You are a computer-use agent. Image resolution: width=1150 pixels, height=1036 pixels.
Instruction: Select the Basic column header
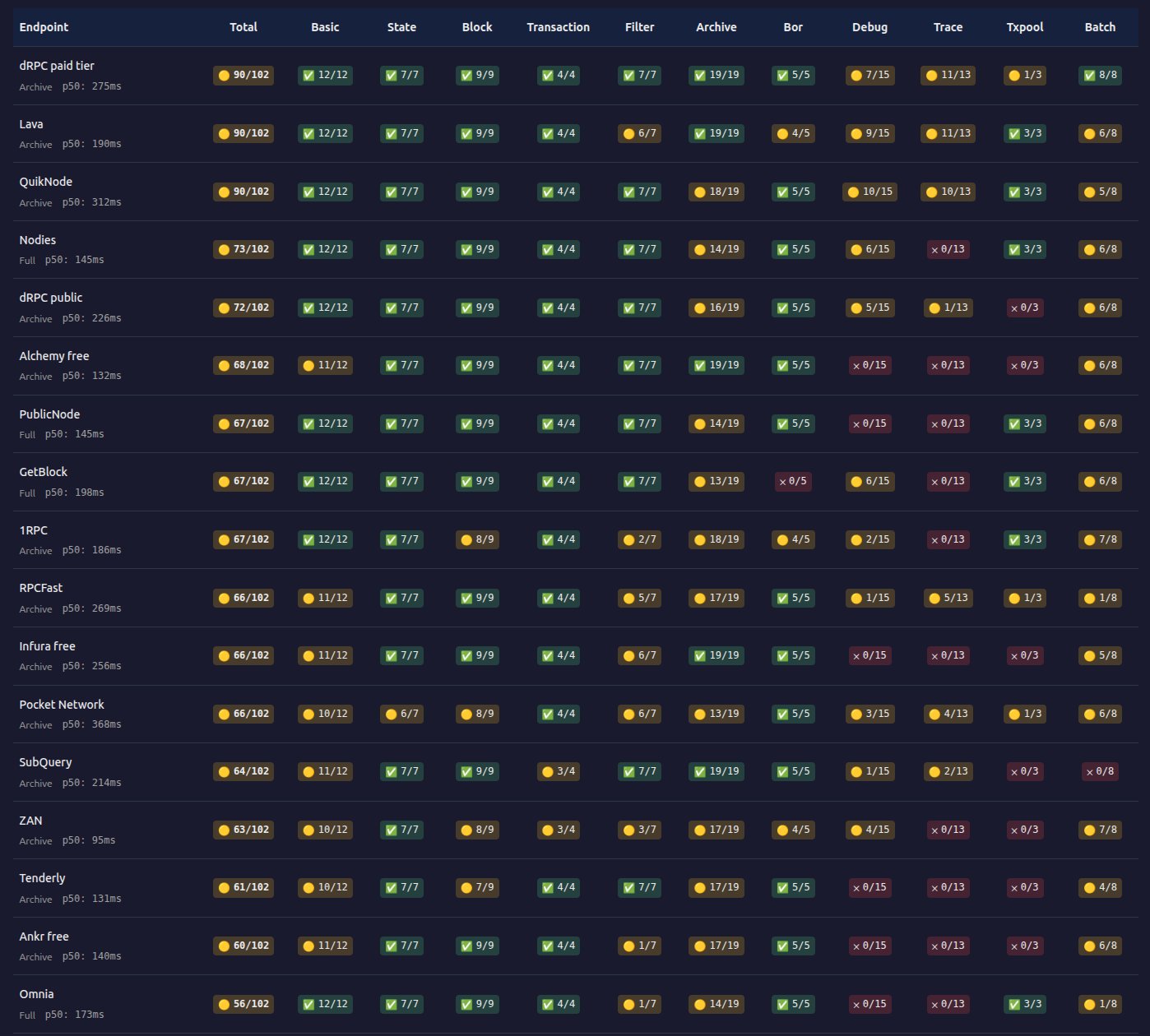[325, 27]
